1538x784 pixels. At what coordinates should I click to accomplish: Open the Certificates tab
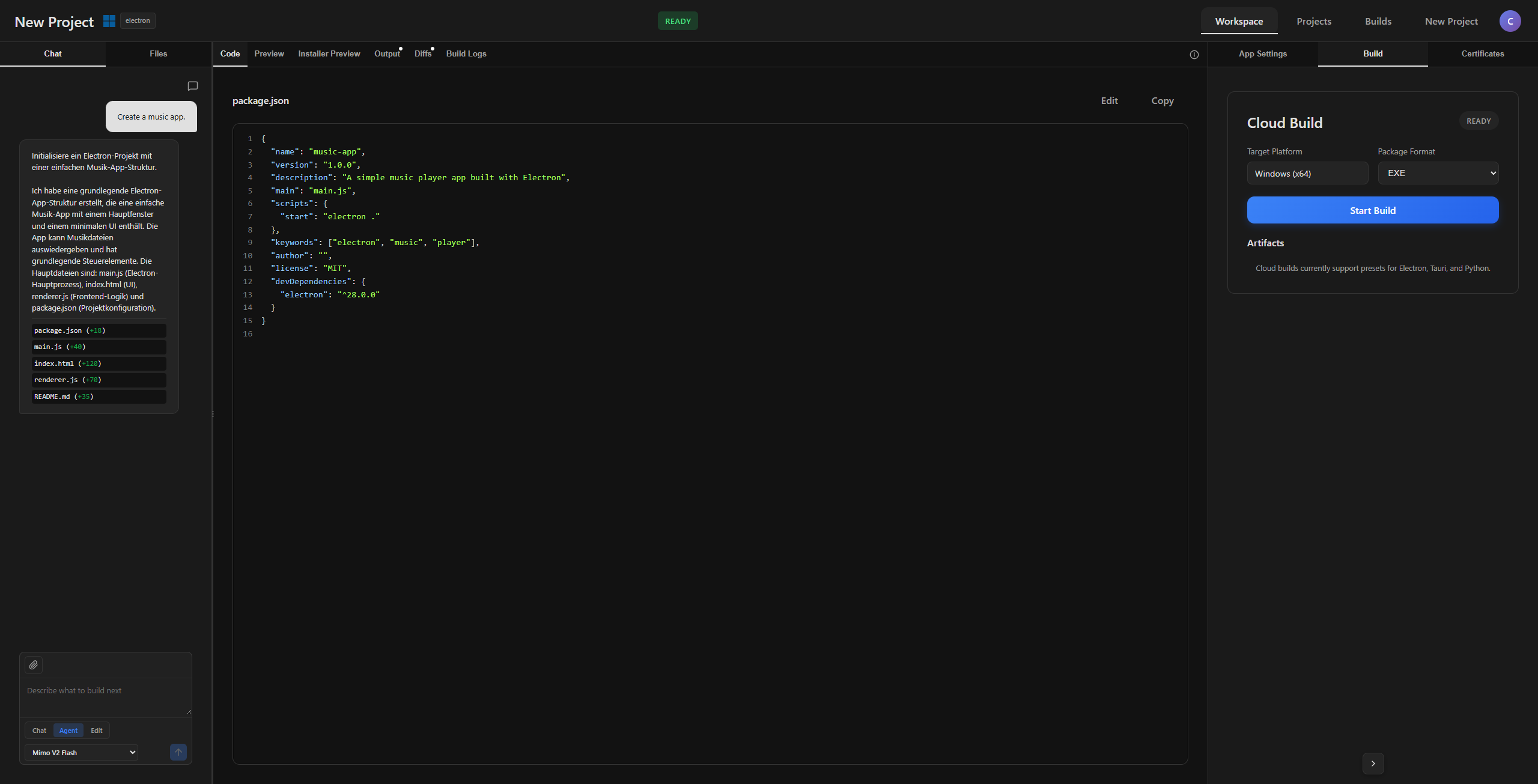coord(1482,53)
